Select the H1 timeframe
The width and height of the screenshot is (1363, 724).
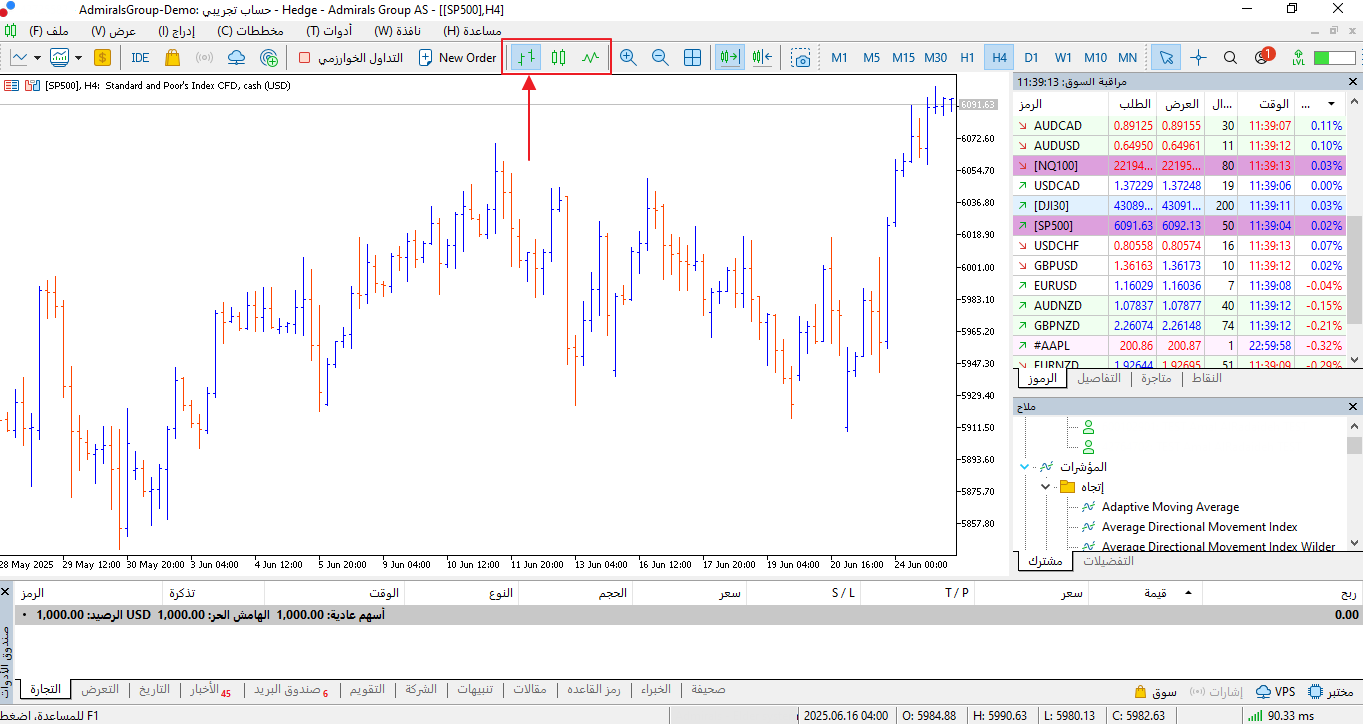click(x=967, y=57)
